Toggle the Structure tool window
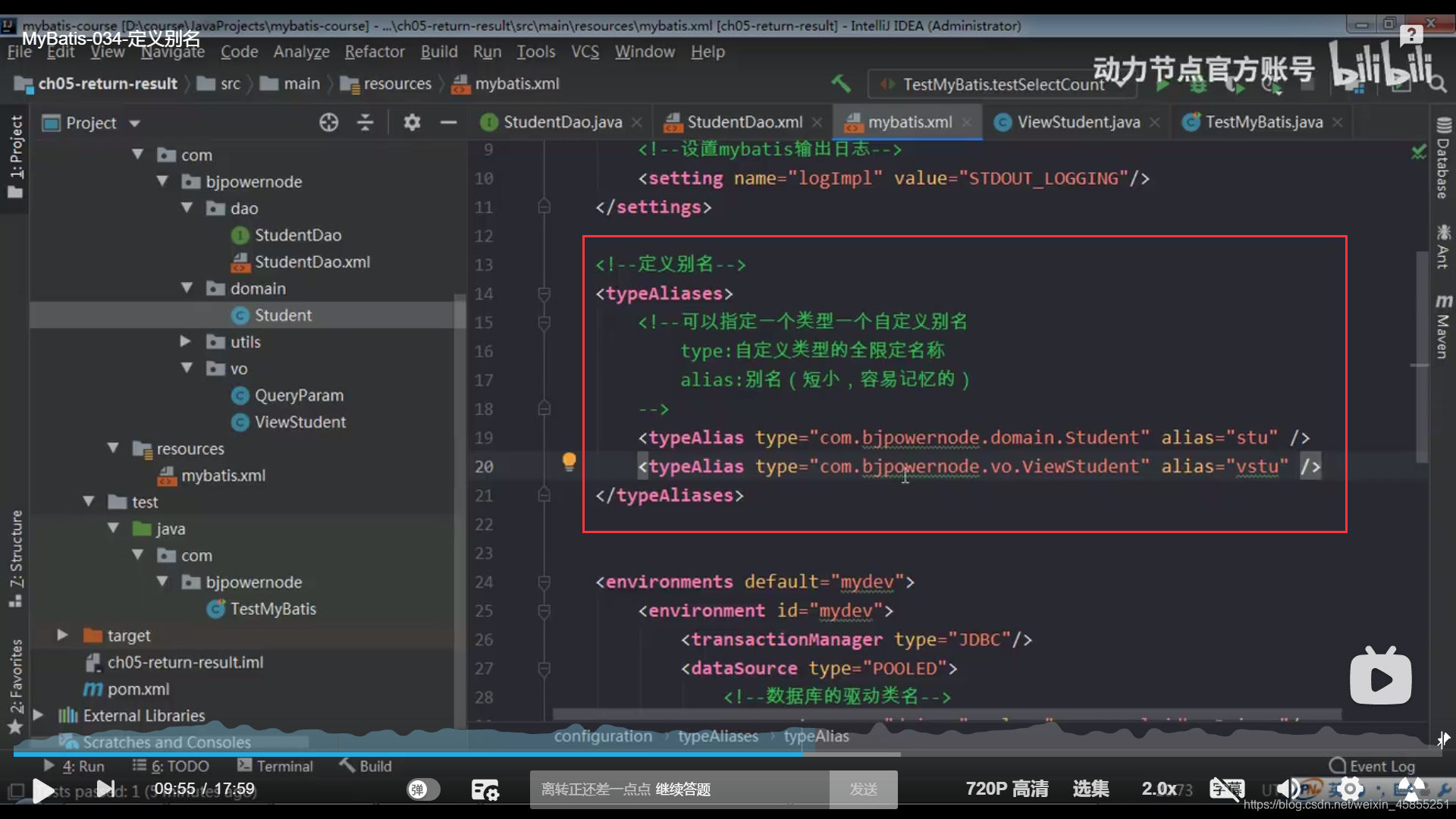 [15, 560]
